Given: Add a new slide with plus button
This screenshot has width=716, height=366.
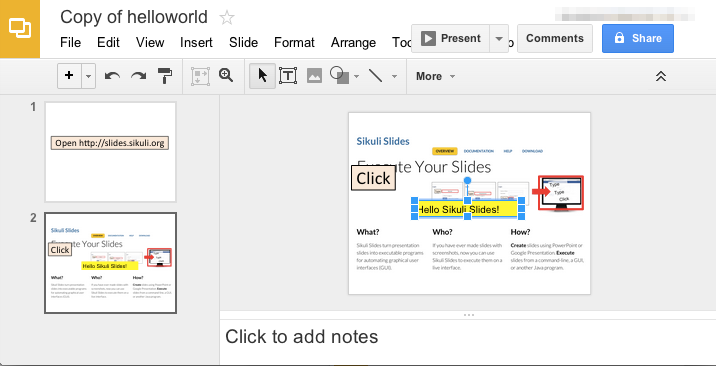Looking at the screenshot, I should (69, 76).
